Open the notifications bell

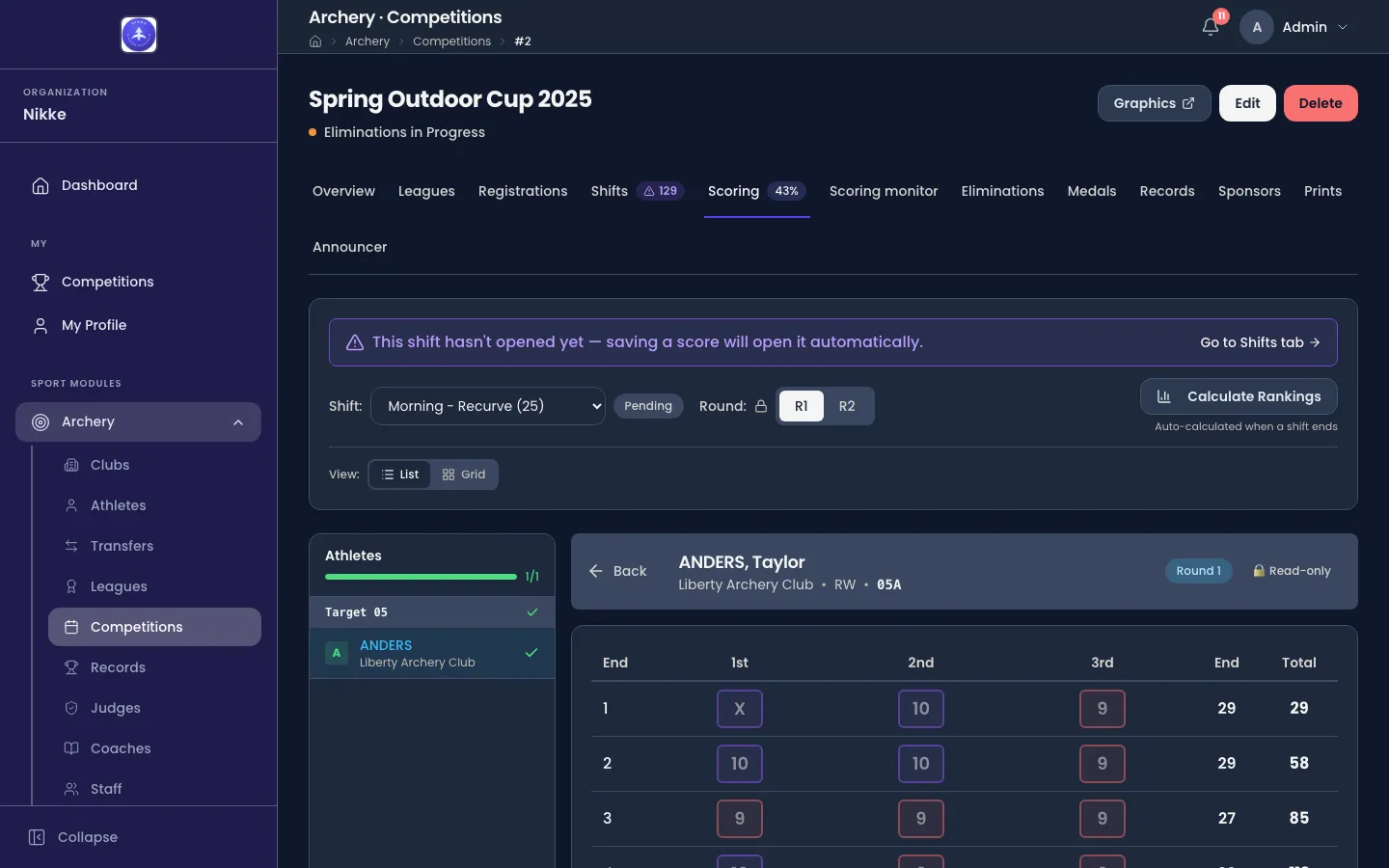click(1211, 27)
